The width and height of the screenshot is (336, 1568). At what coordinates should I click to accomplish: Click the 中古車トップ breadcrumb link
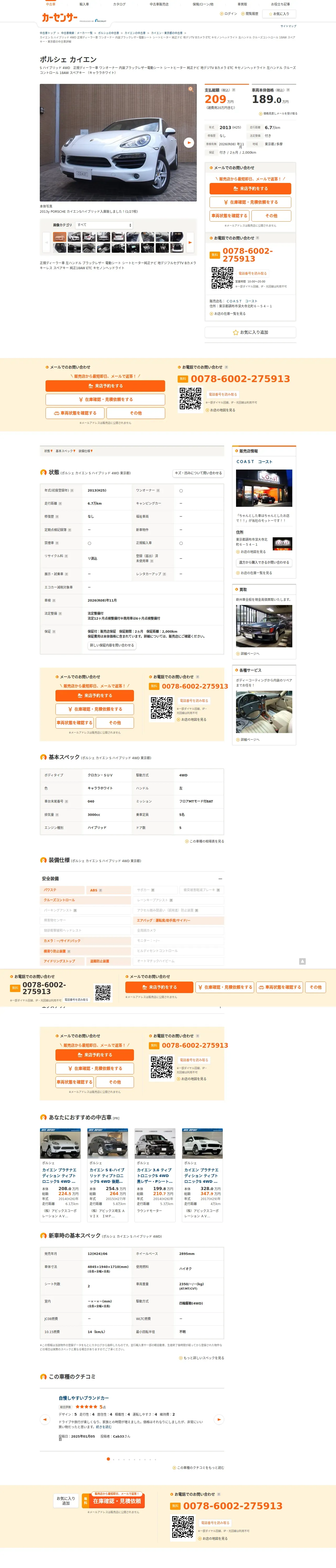(48, 33)
